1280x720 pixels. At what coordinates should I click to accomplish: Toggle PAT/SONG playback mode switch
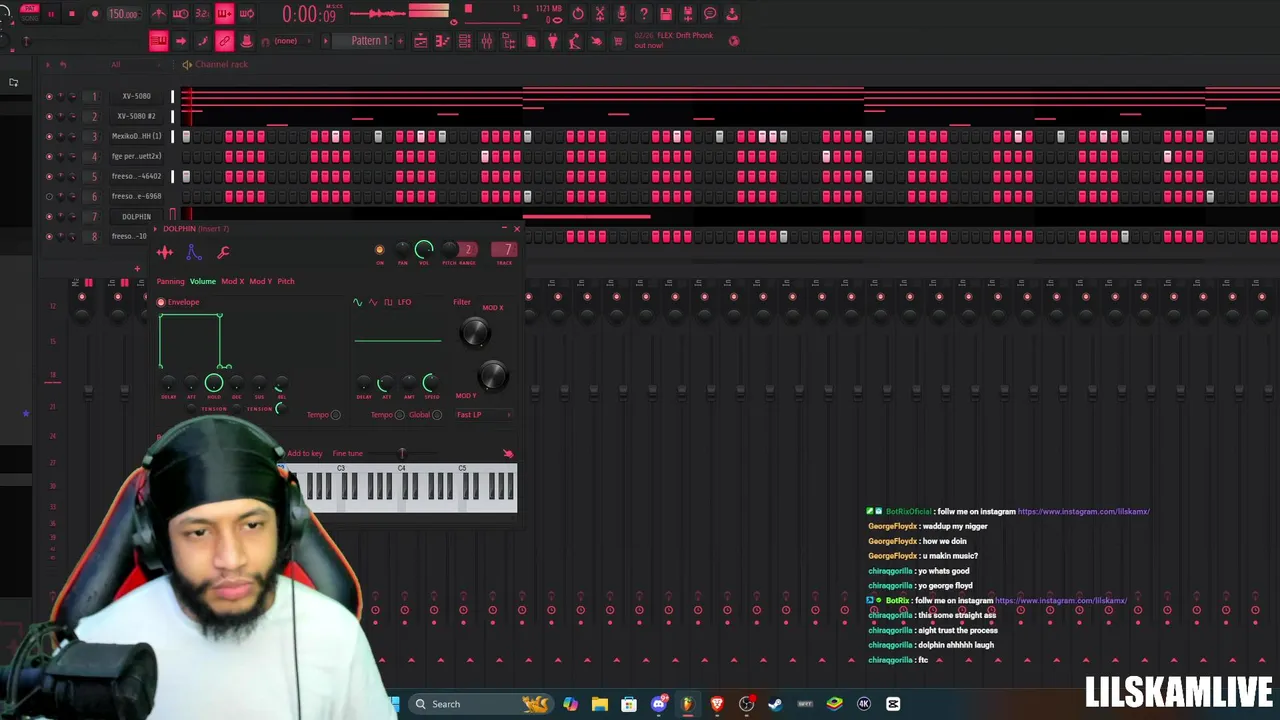coord(29,14)
